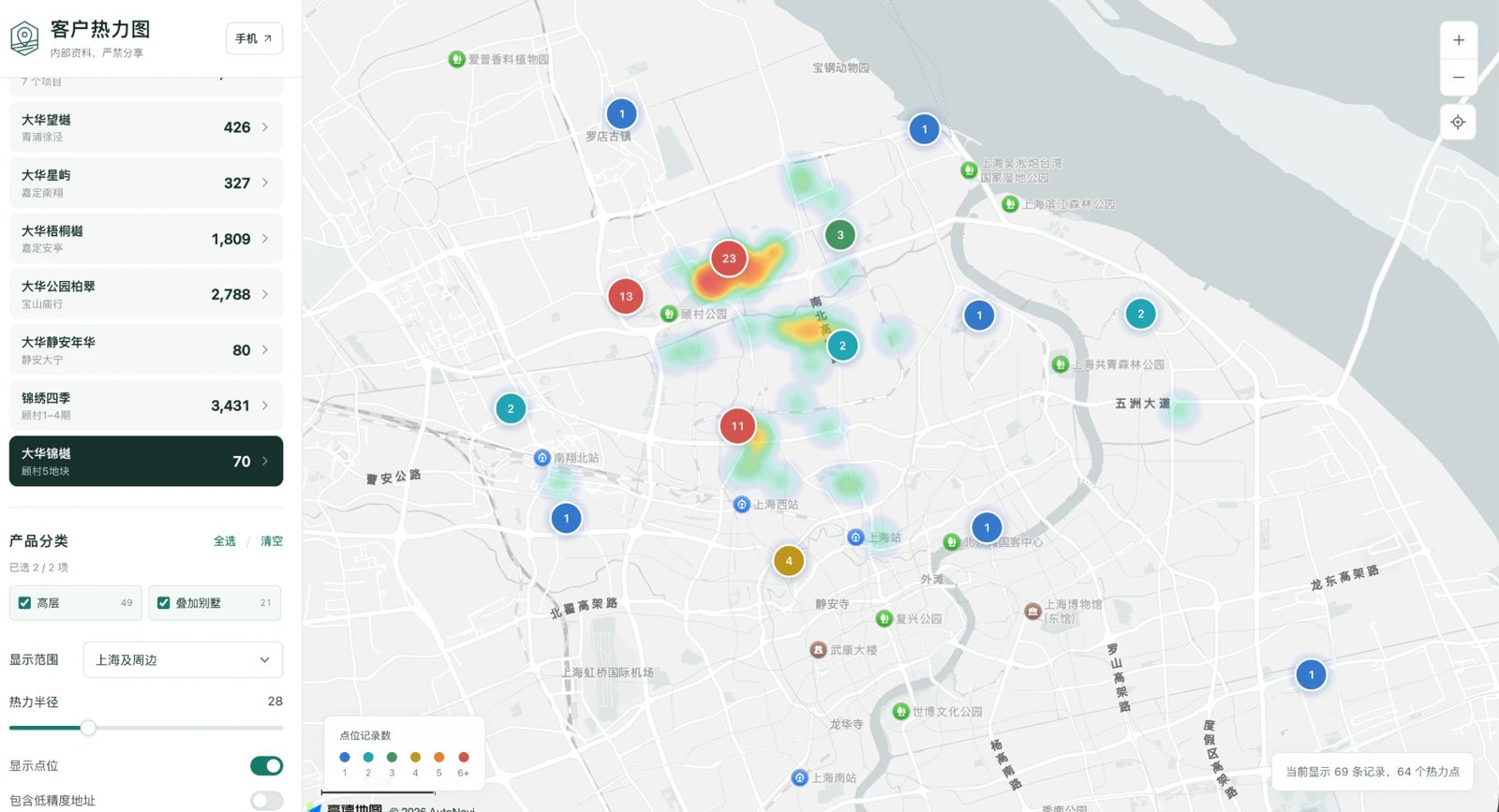Open the 显示范围 dropdown showing 上海及周边
This screenshot has height=812, width=1499.
click(x=183, y=660)
